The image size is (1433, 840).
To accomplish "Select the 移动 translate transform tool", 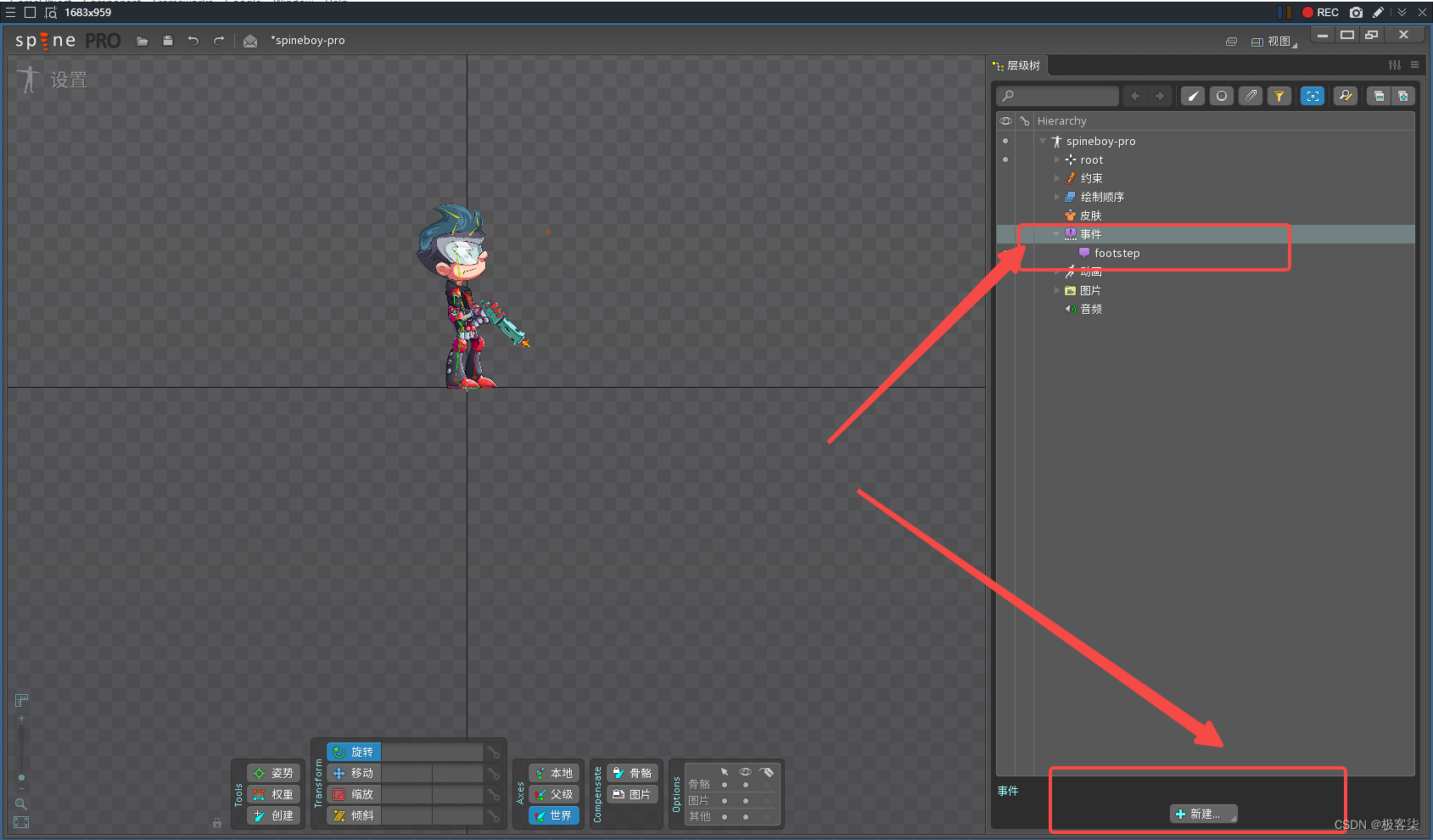I will pos(354,774).
